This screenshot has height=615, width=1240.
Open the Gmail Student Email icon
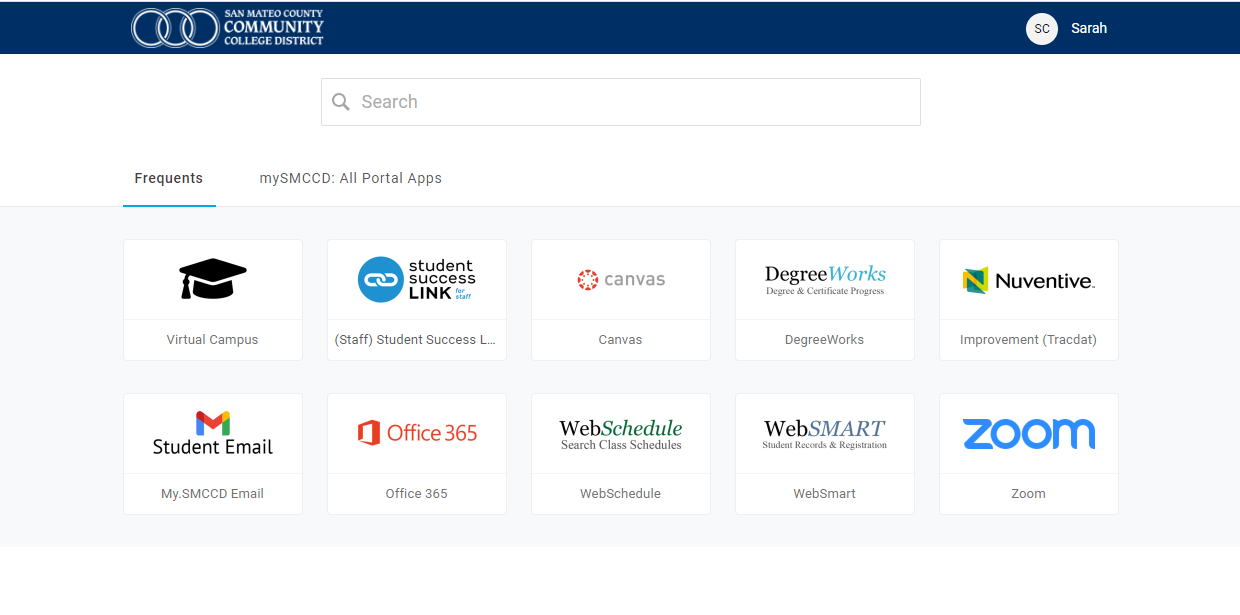(212, 433)
